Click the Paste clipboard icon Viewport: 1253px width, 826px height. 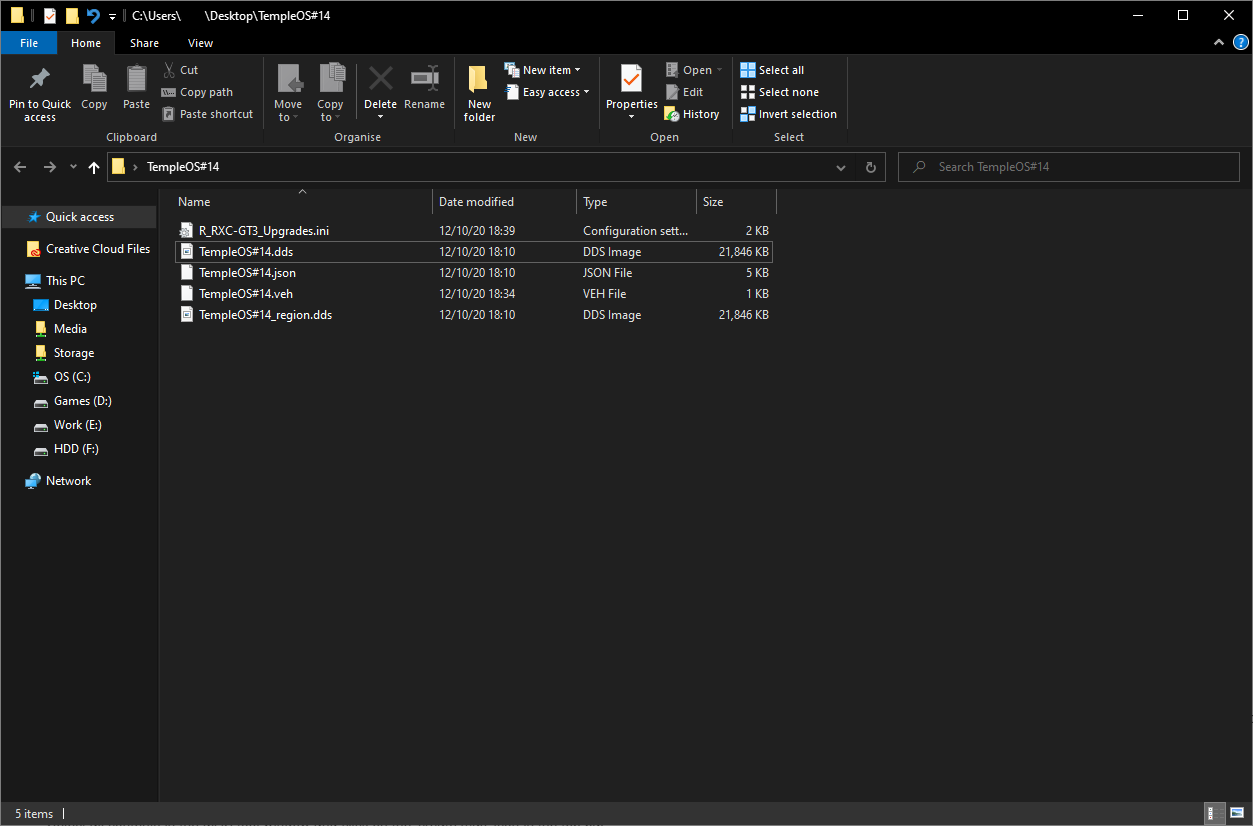pyautogui.click(x=136, y=80)
